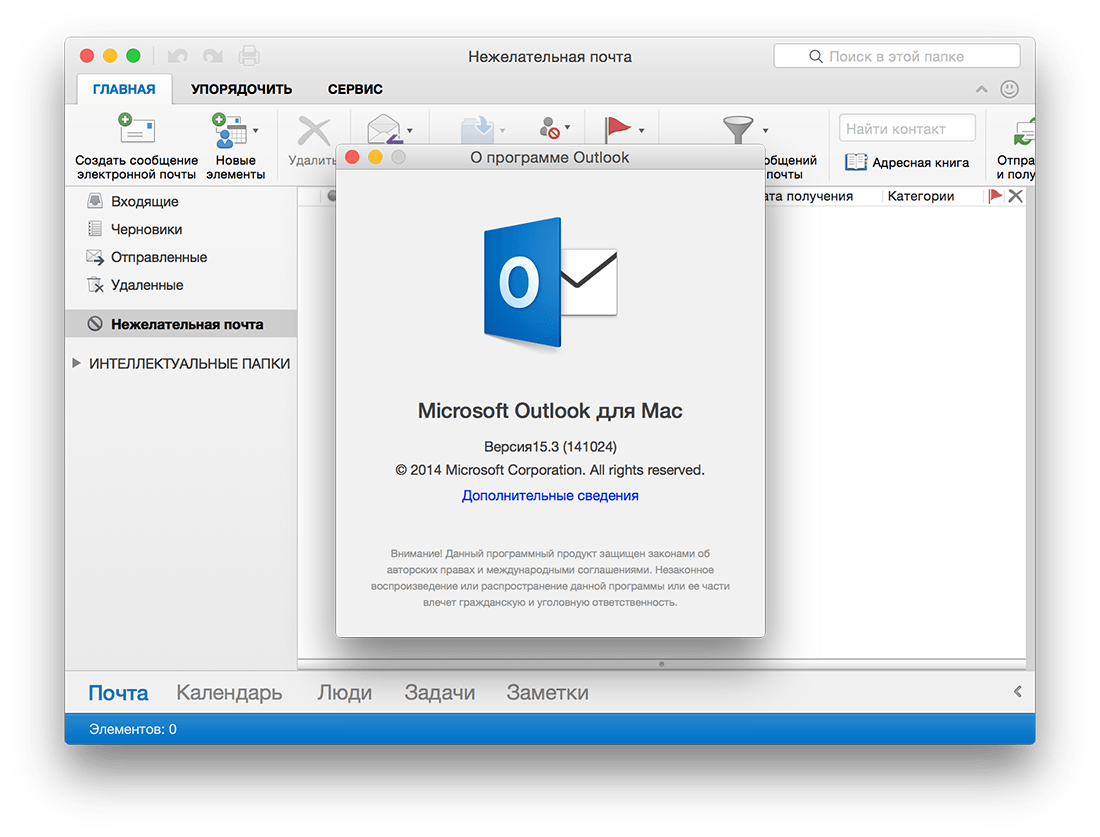Click the pane splitter handle dot
1100x837 pixels.
662,664
